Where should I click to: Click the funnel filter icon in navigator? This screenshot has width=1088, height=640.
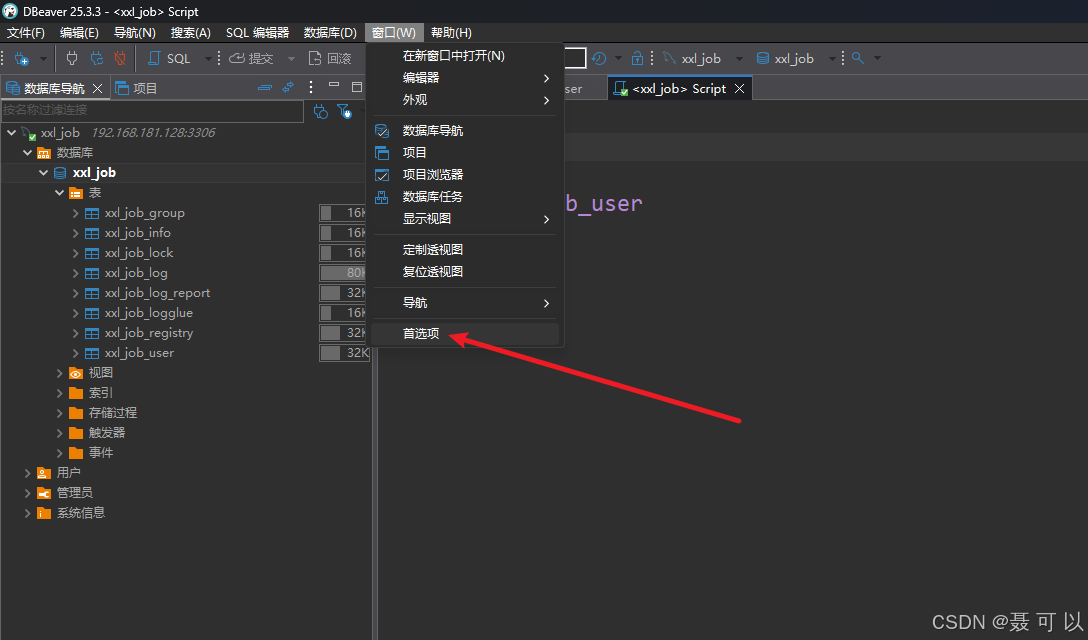(x=344, y=111)
